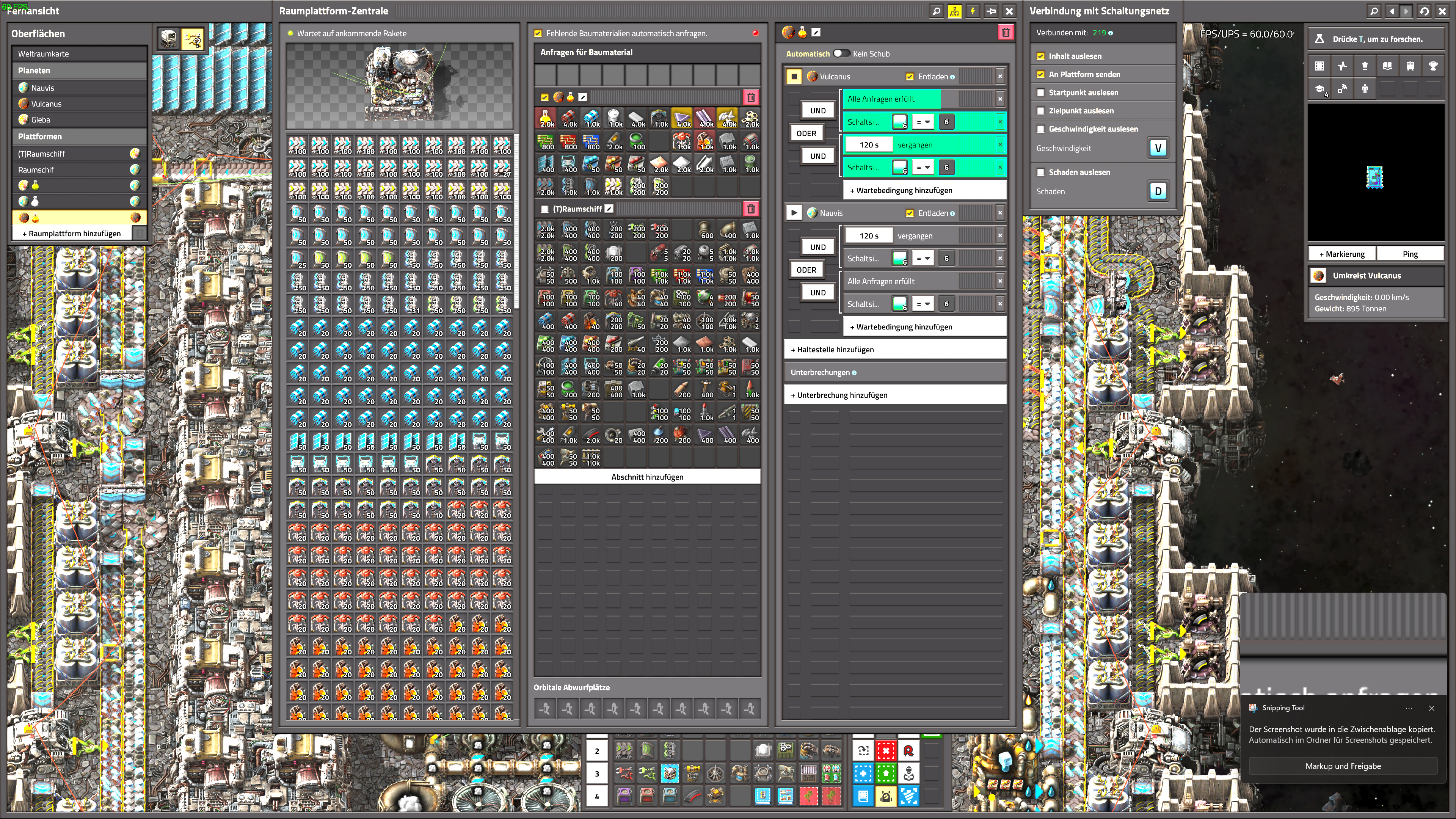Click + Raumplattform hinzufügen
This screenshot has height=819, width=1456.
pos(72,234)
